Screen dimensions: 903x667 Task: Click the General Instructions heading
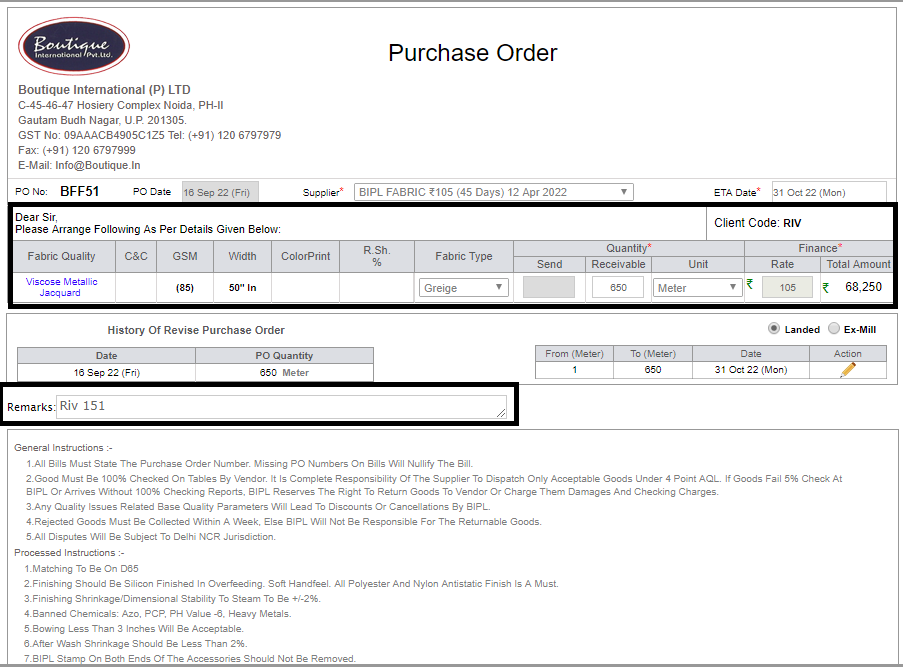pos(63,448)
